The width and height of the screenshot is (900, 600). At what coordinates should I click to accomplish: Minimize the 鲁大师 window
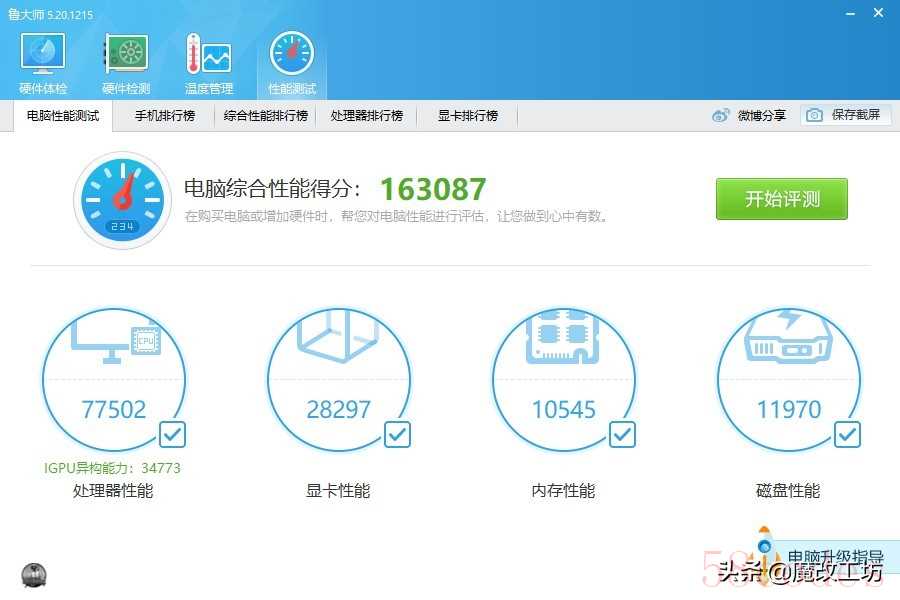coord(850,13)
